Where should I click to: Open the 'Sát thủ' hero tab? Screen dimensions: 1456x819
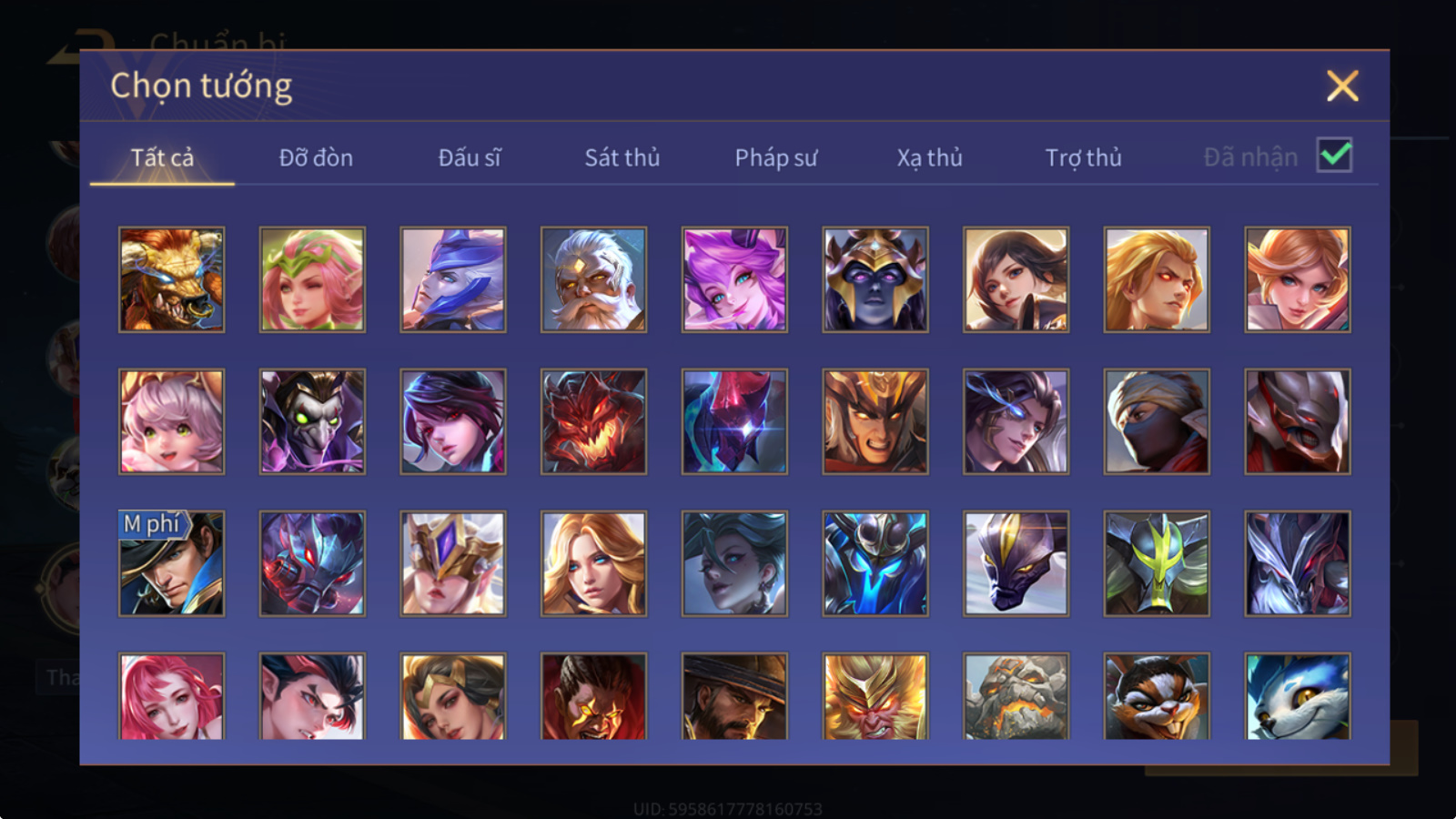(622, 157)
